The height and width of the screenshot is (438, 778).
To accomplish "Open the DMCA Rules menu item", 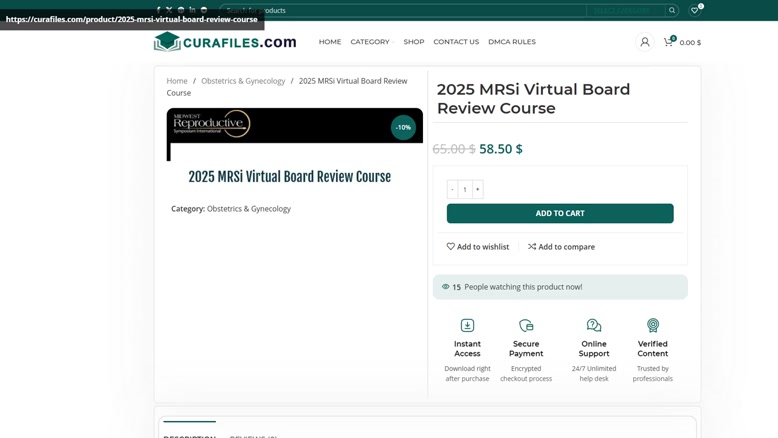I will click(512, 42).
